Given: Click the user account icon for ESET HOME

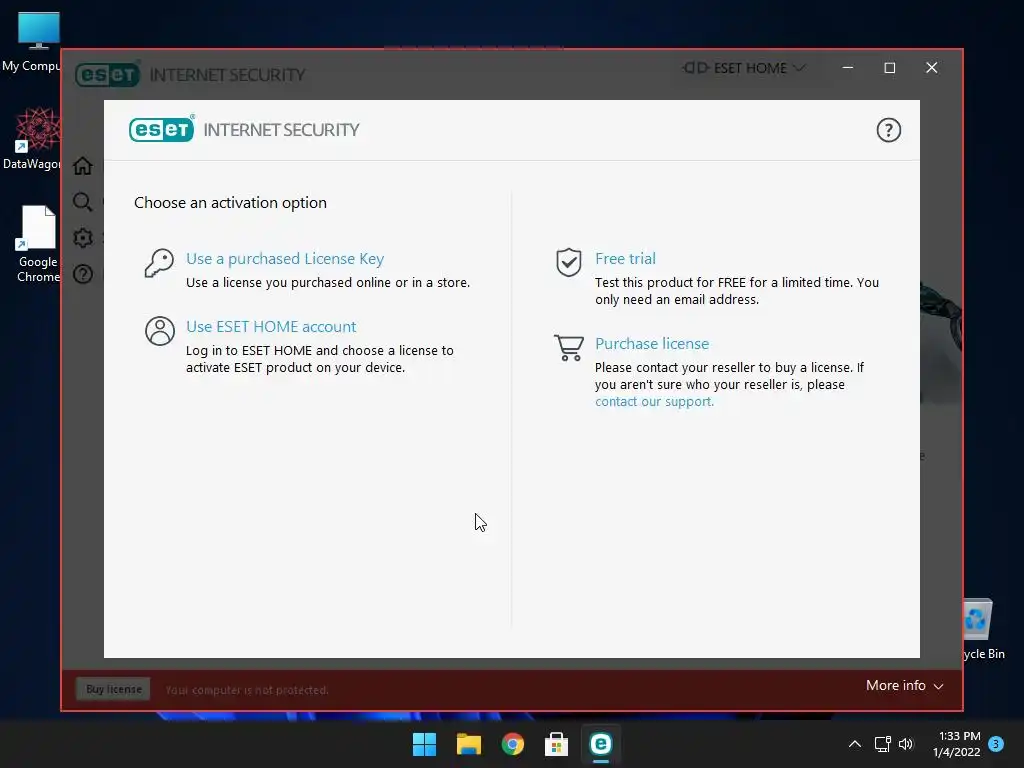Looking at the screenshot, I should [159, 331].
